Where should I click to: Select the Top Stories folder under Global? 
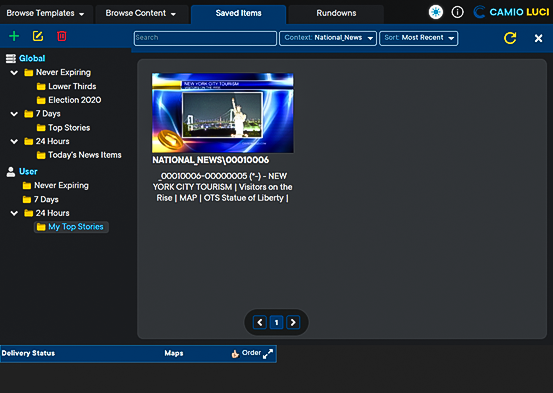click(63, 128)
